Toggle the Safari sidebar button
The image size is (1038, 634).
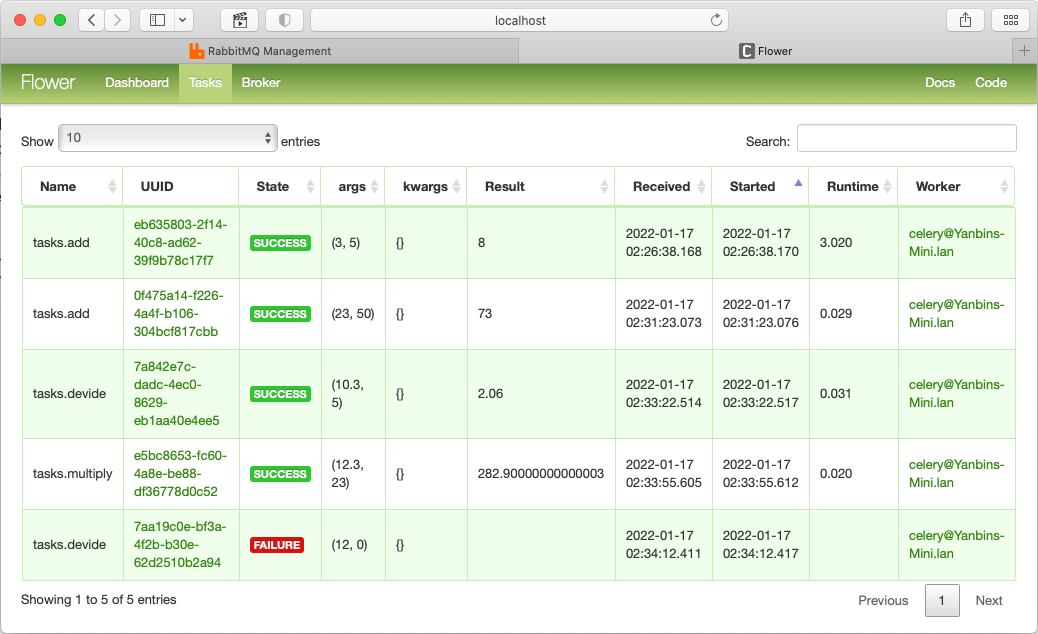pos(156,20)
